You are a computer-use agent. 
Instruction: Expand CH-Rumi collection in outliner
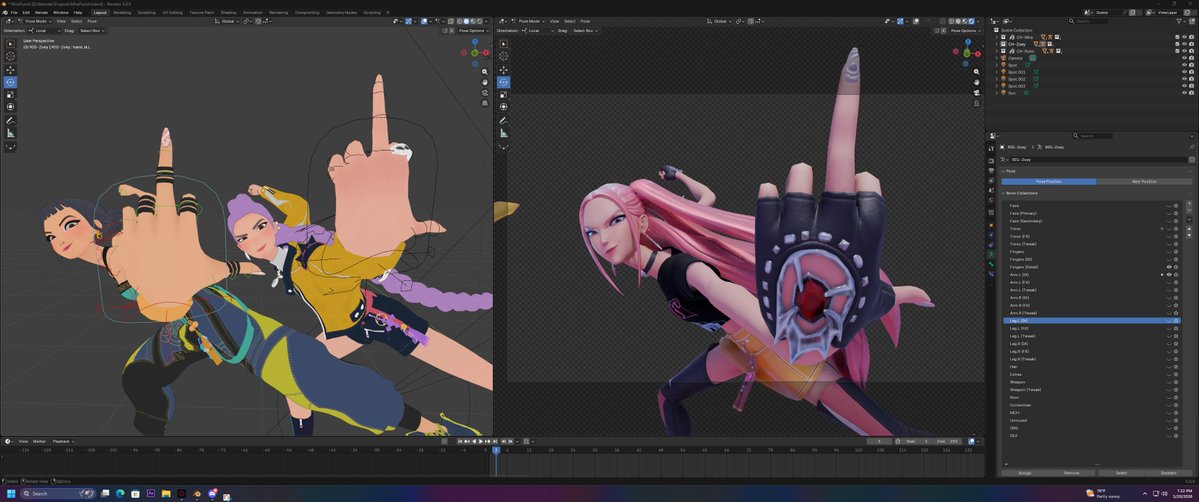(996, 51)
